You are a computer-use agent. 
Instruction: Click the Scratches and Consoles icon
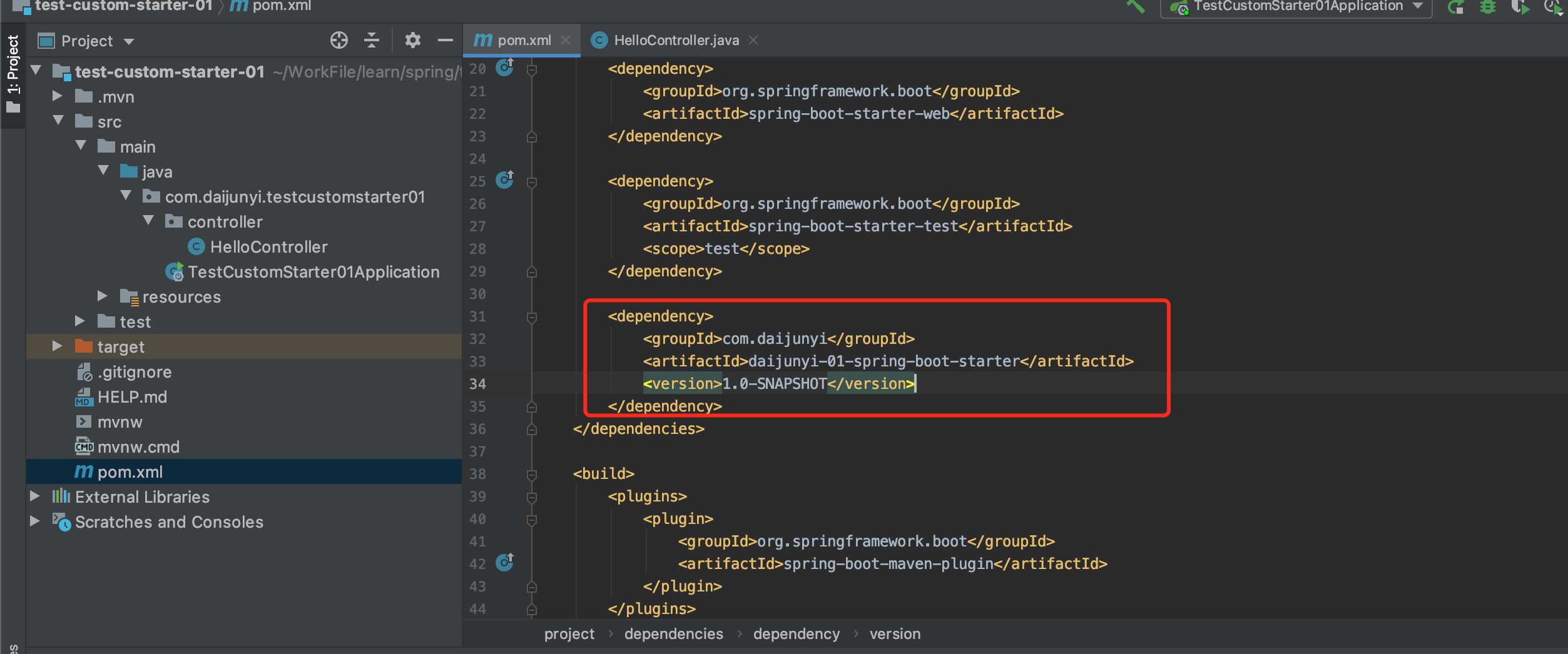[x=61, y=522]
